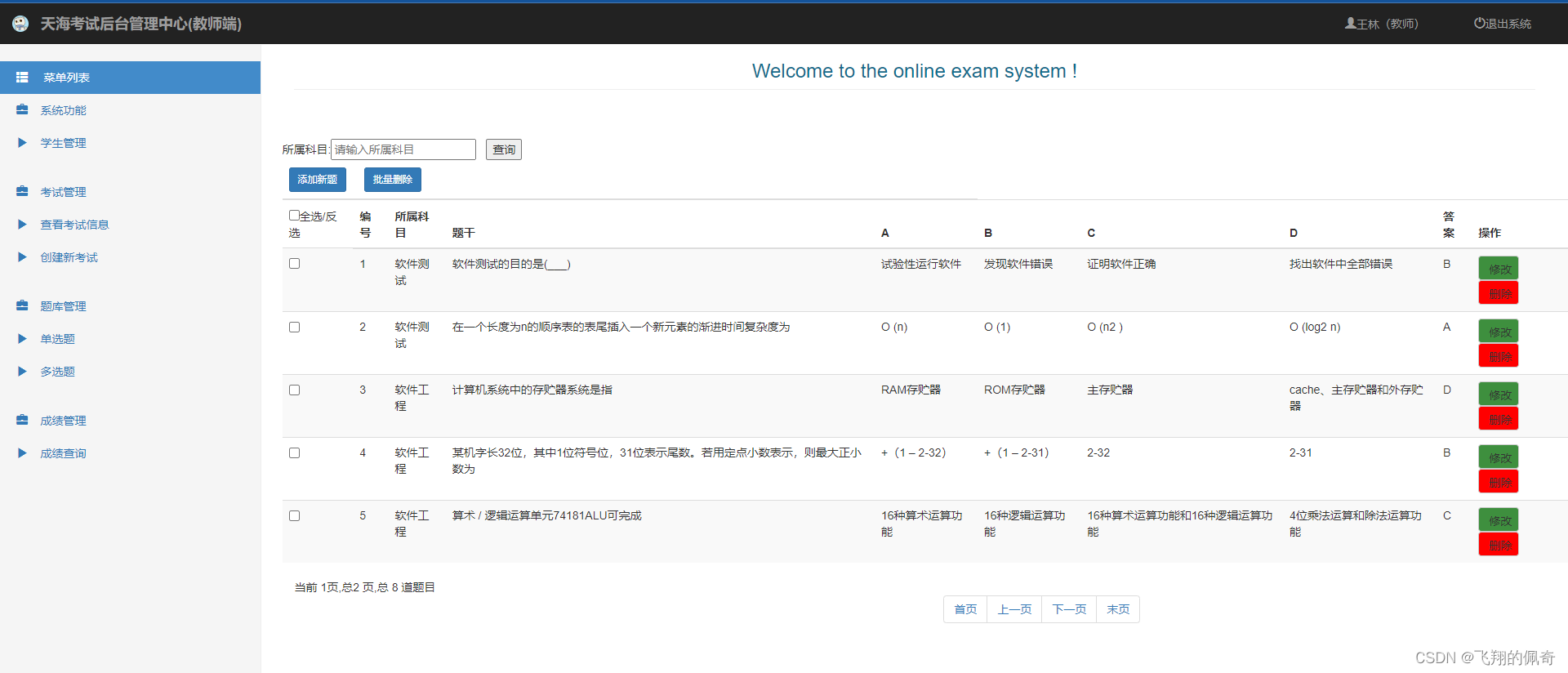Open the 系统功能 menu section
This screenshot has height=673, width=1568.
pos(63,110)
